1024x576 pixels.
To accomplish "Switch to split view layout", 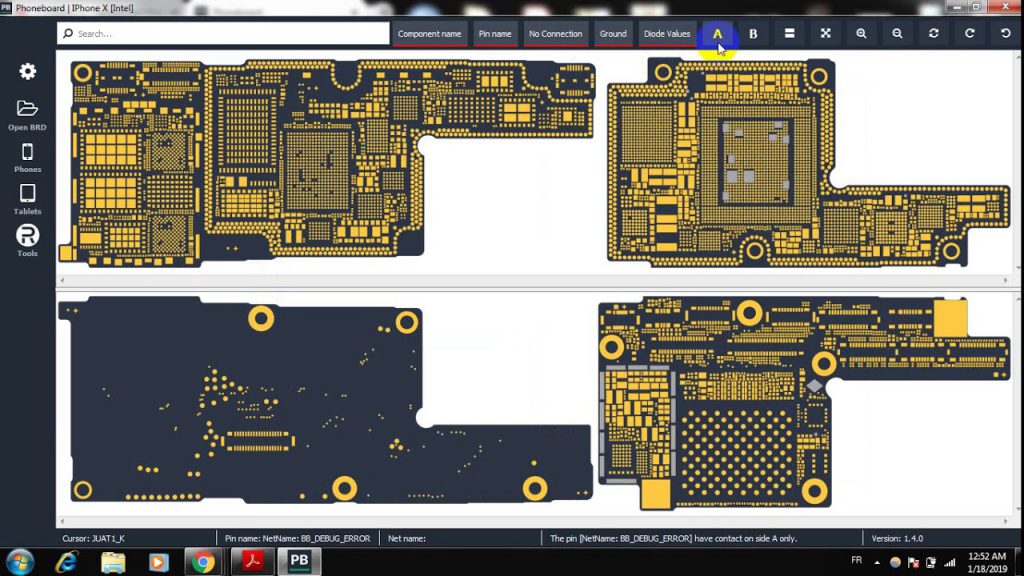I will [x=790, y=33].
